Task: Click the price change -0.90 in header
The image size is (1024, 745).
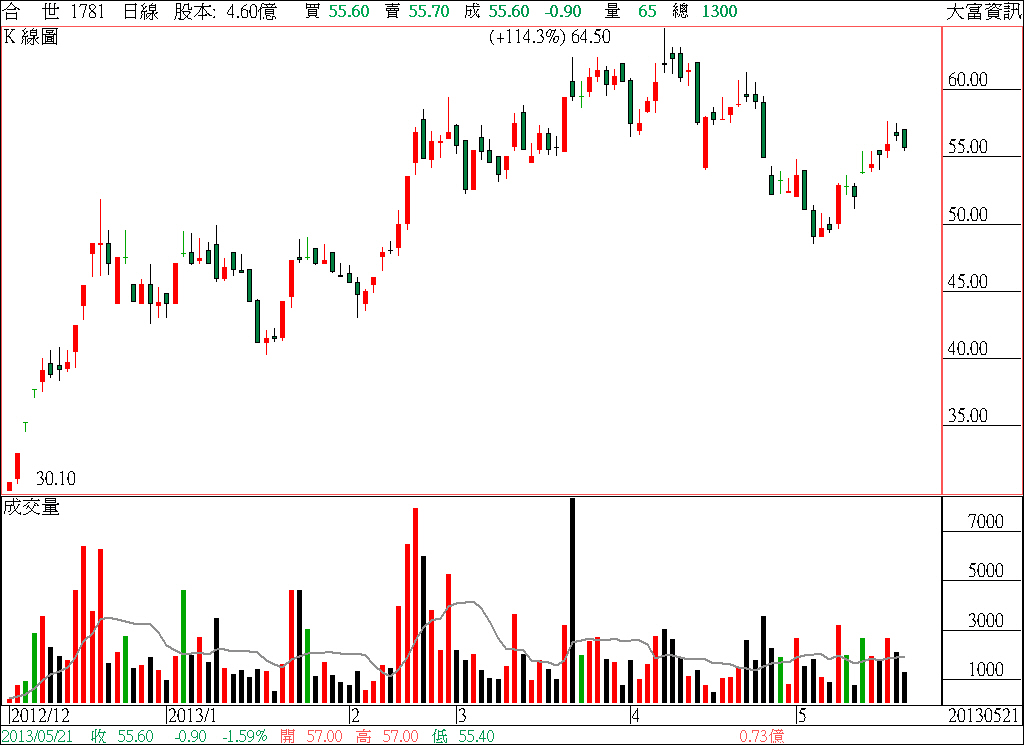Action: tap(563, 11)
